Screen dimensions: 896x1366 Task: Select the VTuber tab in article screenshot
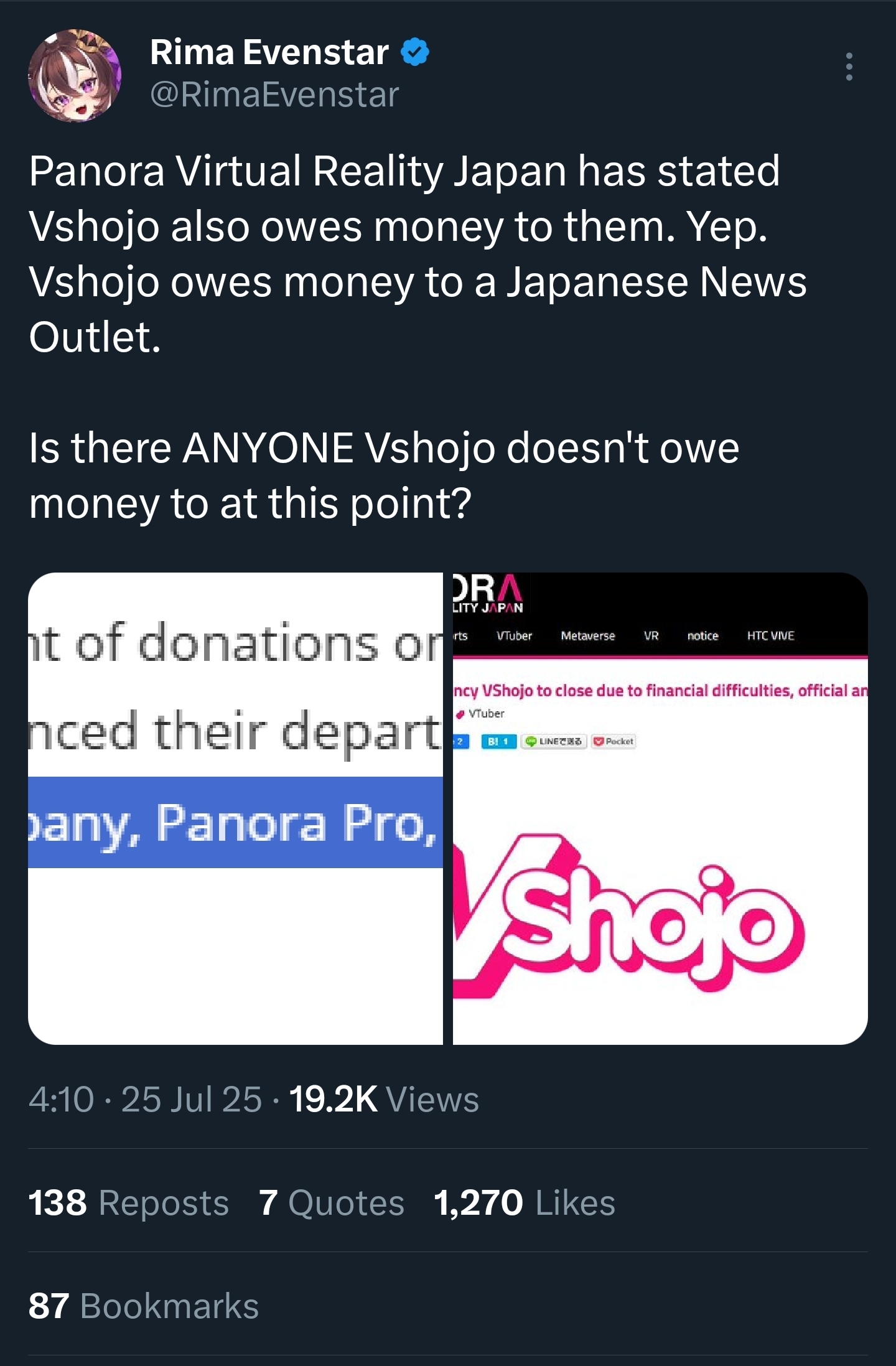[x=514, y=635]
